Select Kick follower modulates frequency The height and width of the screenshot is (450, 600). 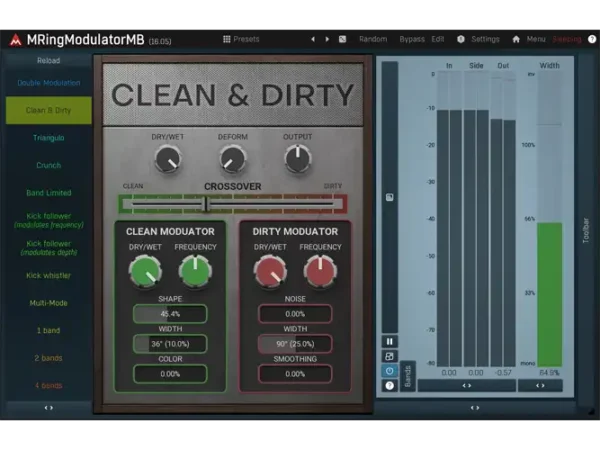coord(49,220)
